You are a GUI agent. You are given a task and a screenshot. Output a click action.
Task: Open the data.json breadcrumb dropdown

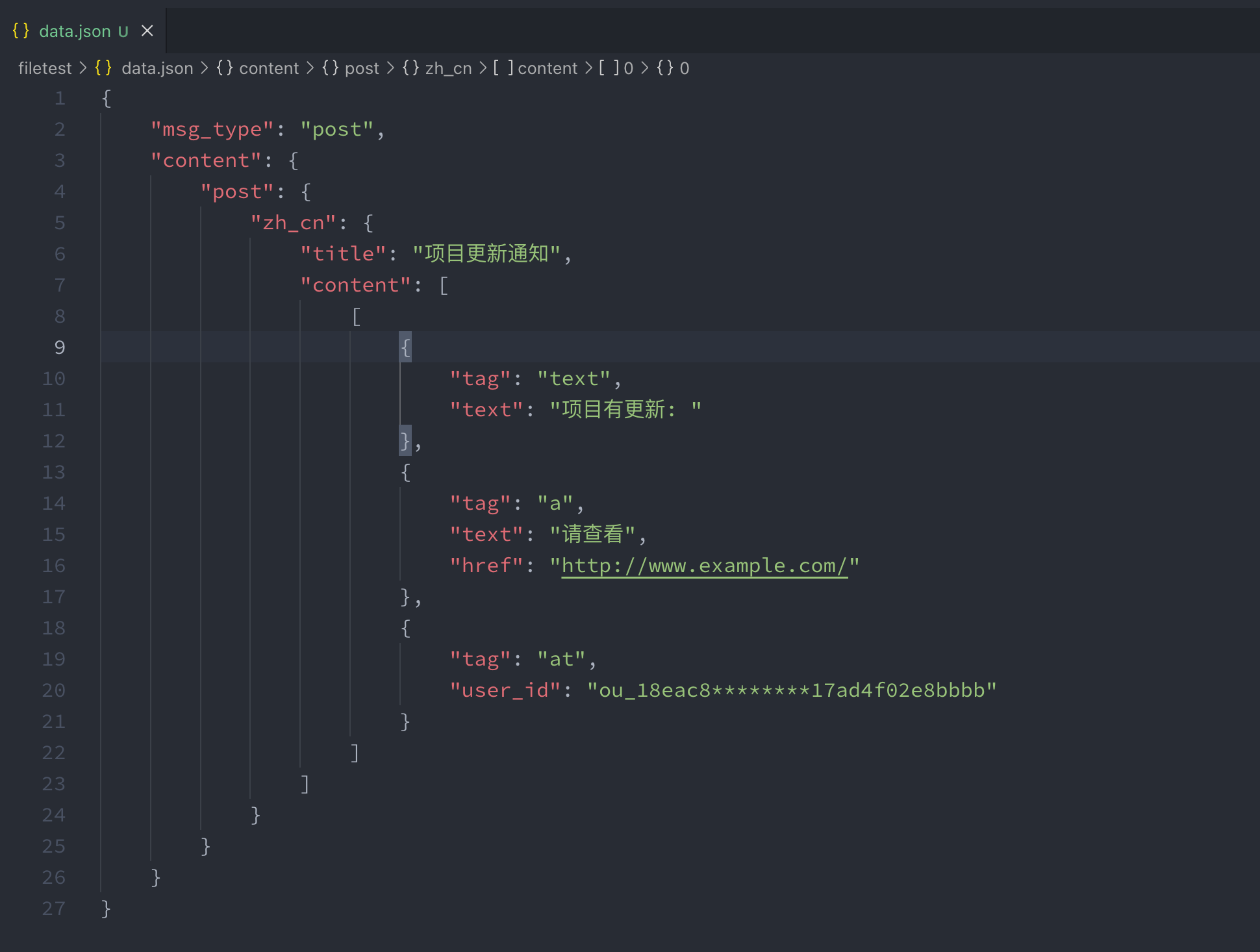click(157, 68)
